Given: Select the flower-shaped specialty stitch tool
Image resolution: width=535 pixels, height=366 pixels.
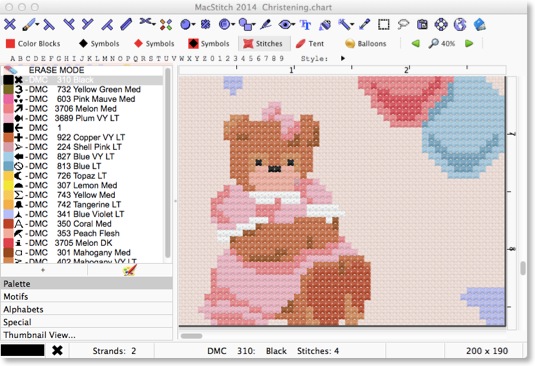Looking at the screenshot, I should pos(205,24).
